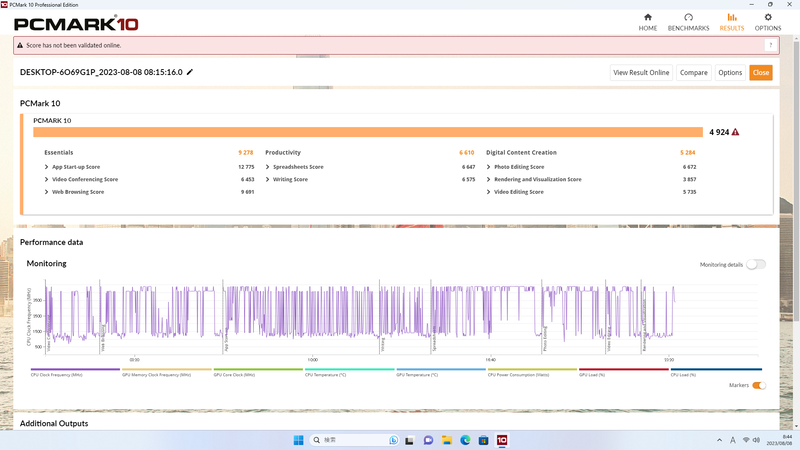The image size is (800, 450).
Task: Click the Productivity score 6 610
Action: [x=466, y=153]
